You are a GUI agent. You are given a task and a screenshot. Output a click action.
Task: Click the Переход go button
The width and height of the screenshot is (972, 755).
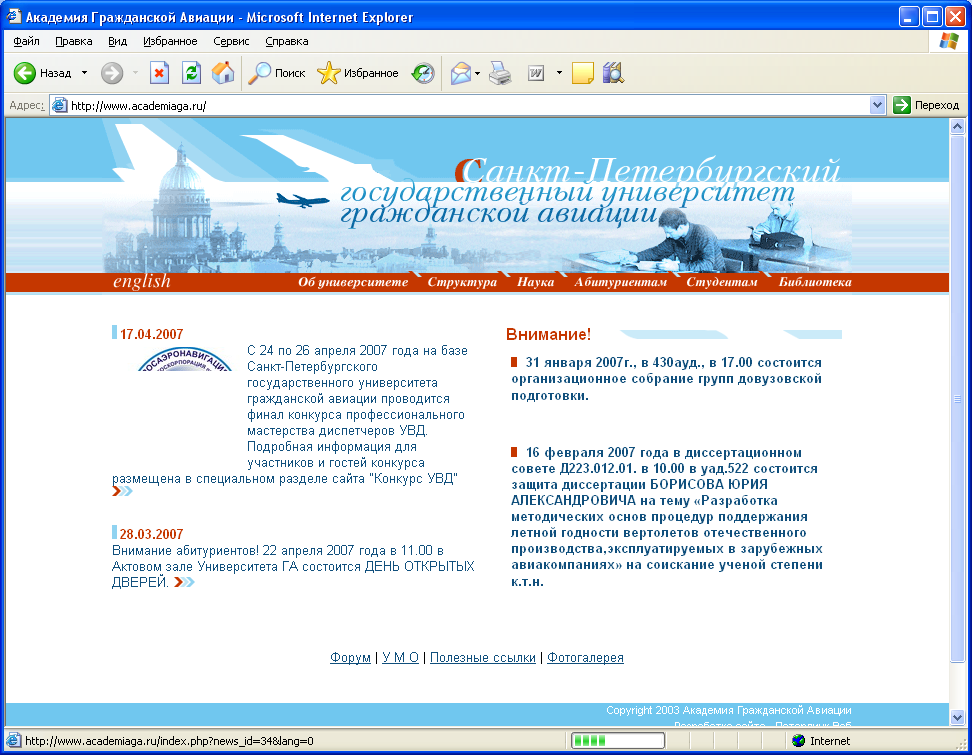(x=926, y=105)
